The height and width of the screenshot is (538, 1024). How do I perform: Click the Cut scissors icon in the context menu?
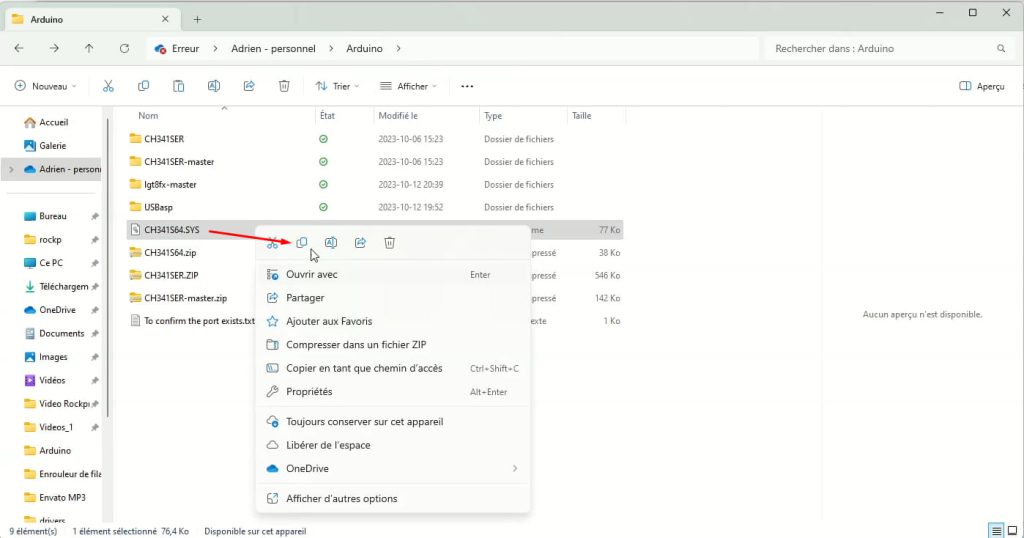click(272, 243)
